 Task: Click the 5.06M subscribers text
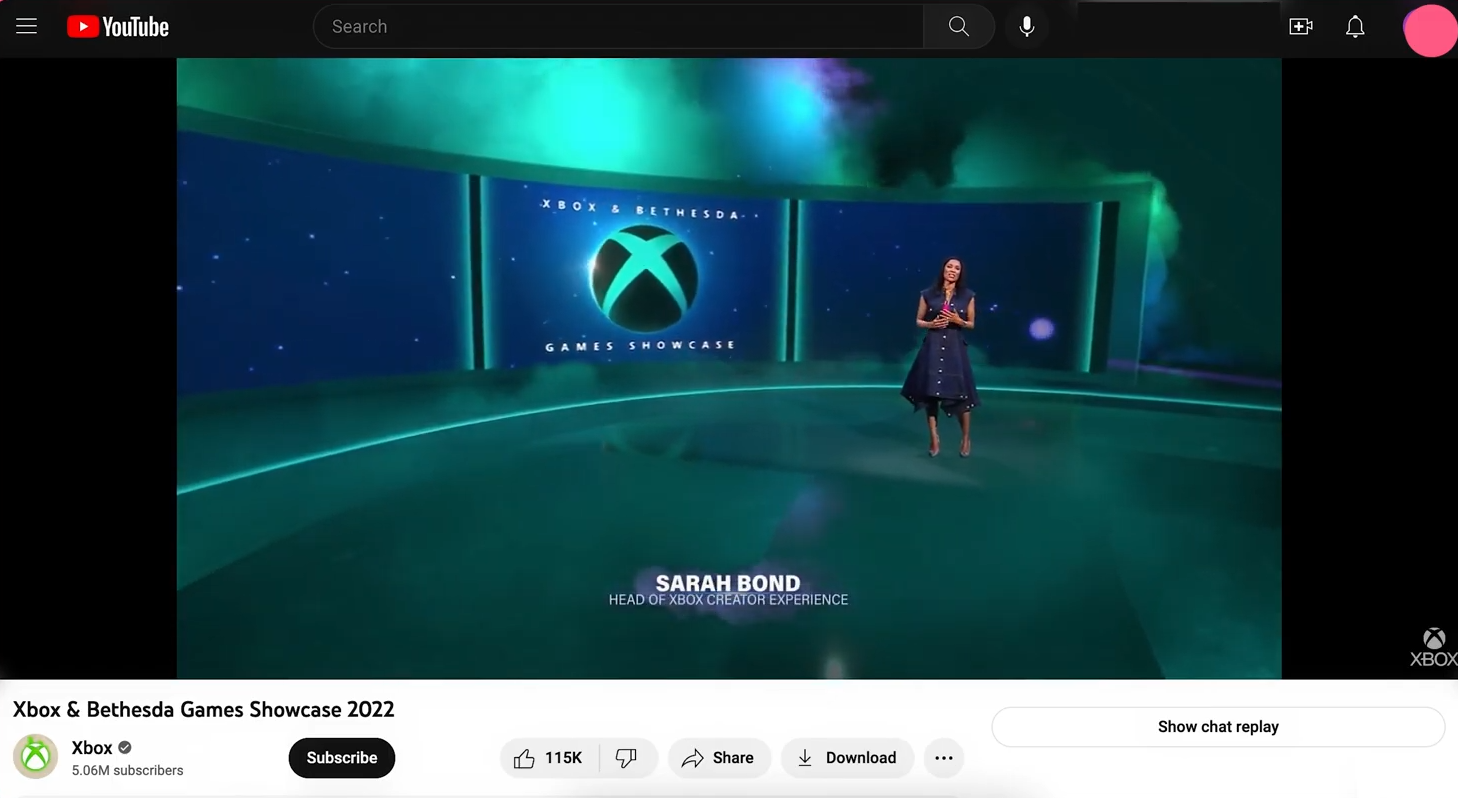[x=127, y=770]
